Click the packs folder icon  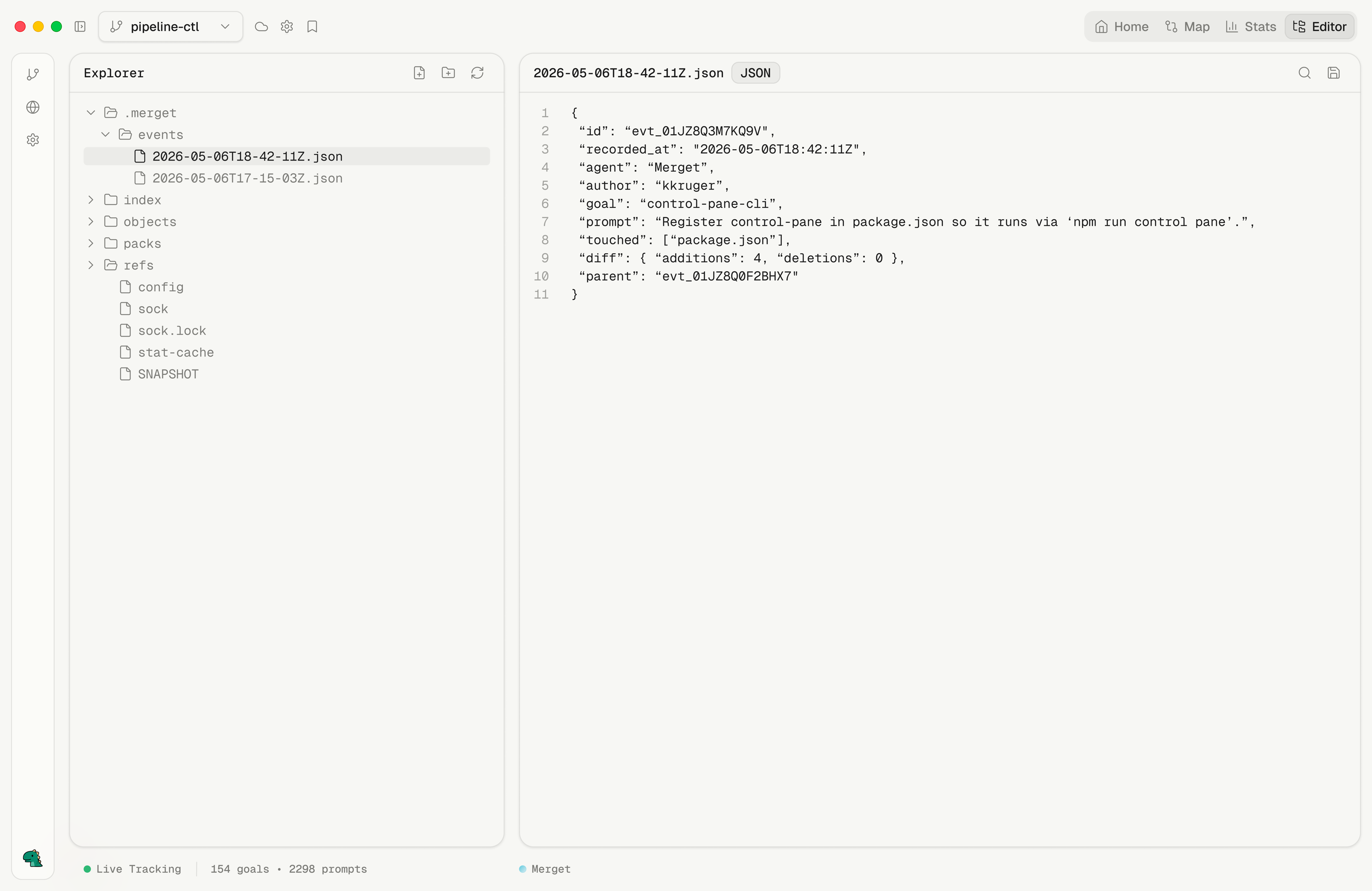coord(111,243)
